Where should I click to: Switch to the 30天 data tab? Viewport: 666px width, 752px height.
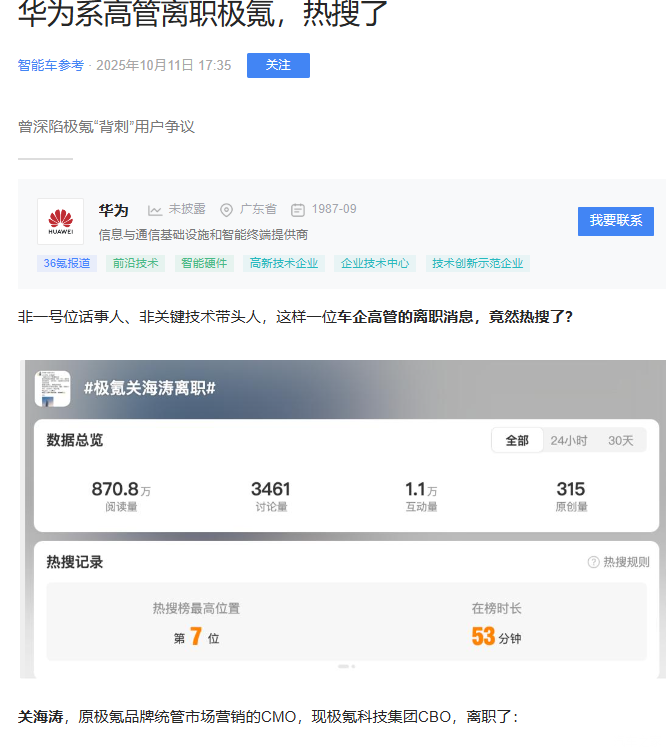[x=620, y=440]
